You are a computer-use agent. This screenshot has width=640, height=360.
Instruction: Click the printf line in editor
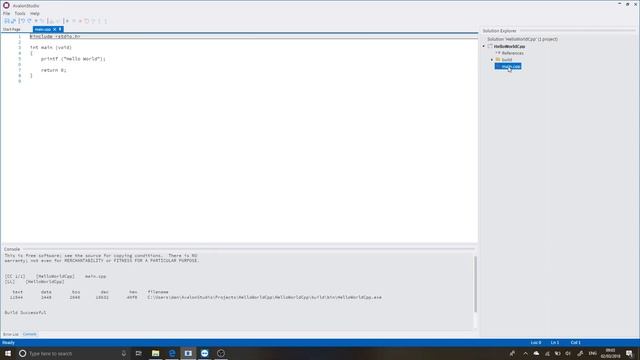coord(73,59)
